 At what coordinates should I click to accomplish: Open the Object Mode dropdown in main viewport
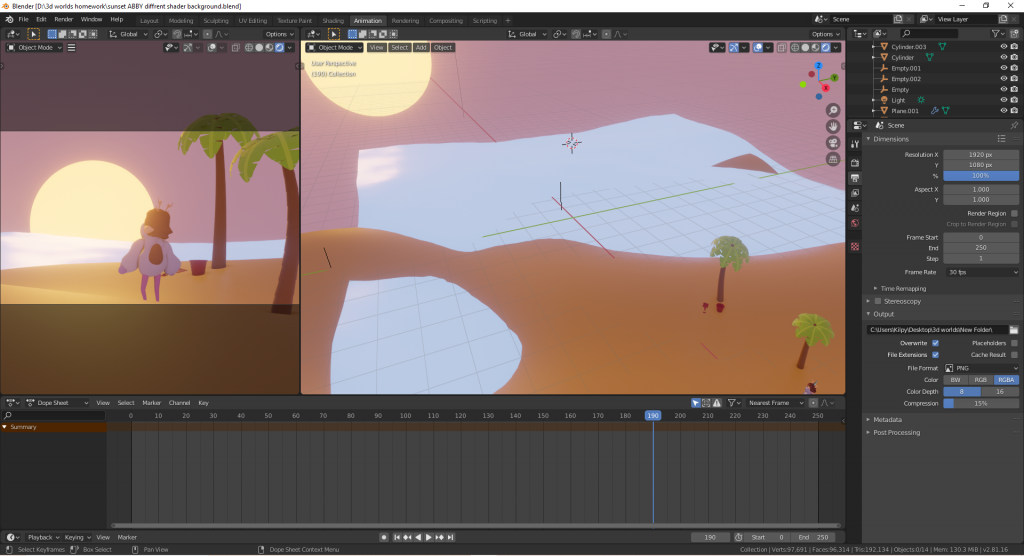[334, 48]
